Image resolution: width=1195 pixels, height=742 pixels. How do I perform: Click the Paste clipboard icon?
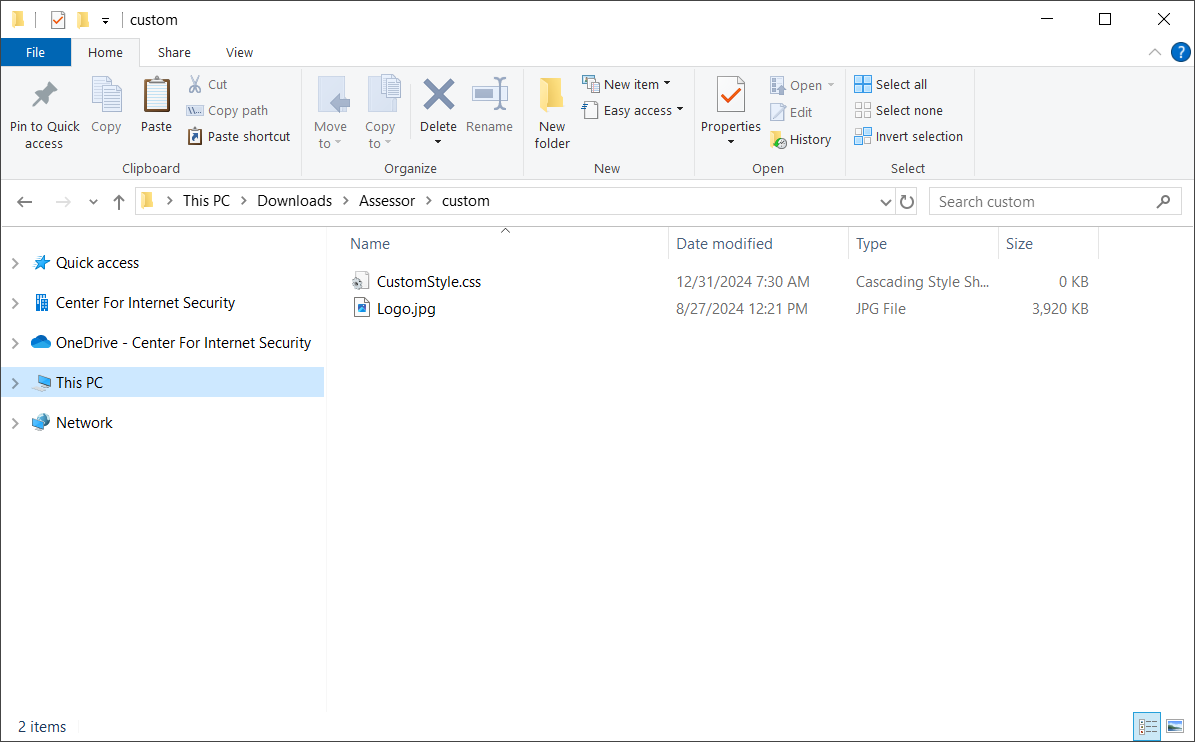(x=156, y=96)
